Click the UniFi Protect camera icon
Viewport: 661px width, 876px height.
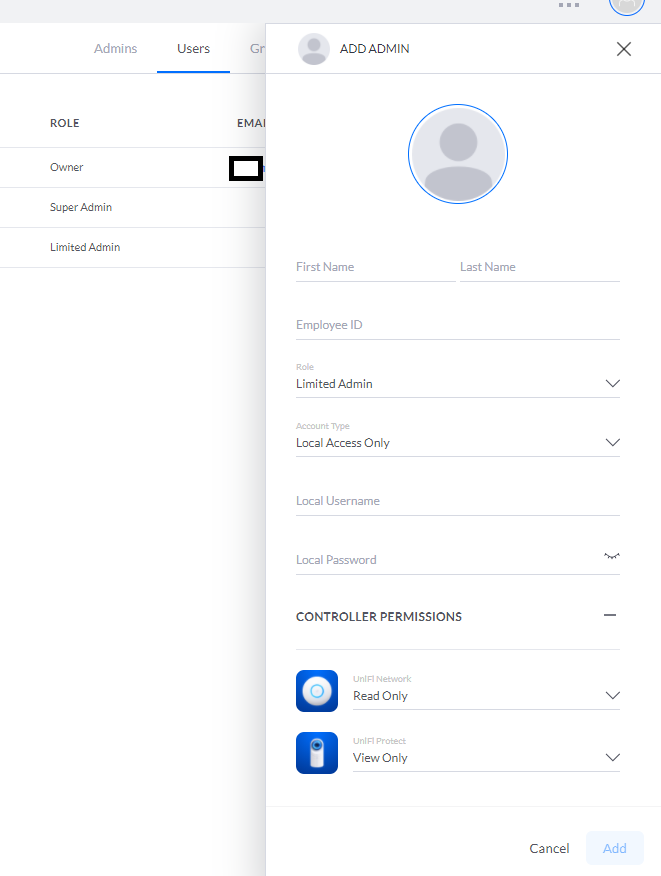tap(317, 753)
